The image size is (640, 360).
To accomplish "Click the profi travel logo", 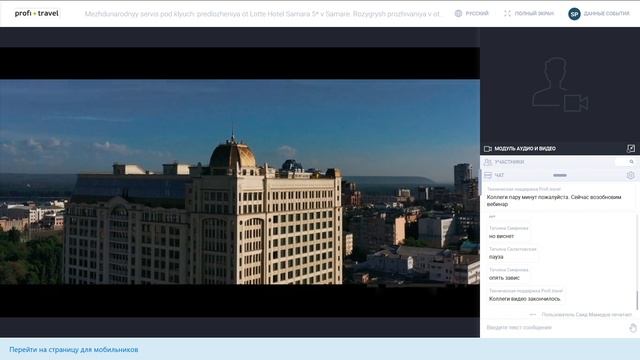I will coord(36,13).
